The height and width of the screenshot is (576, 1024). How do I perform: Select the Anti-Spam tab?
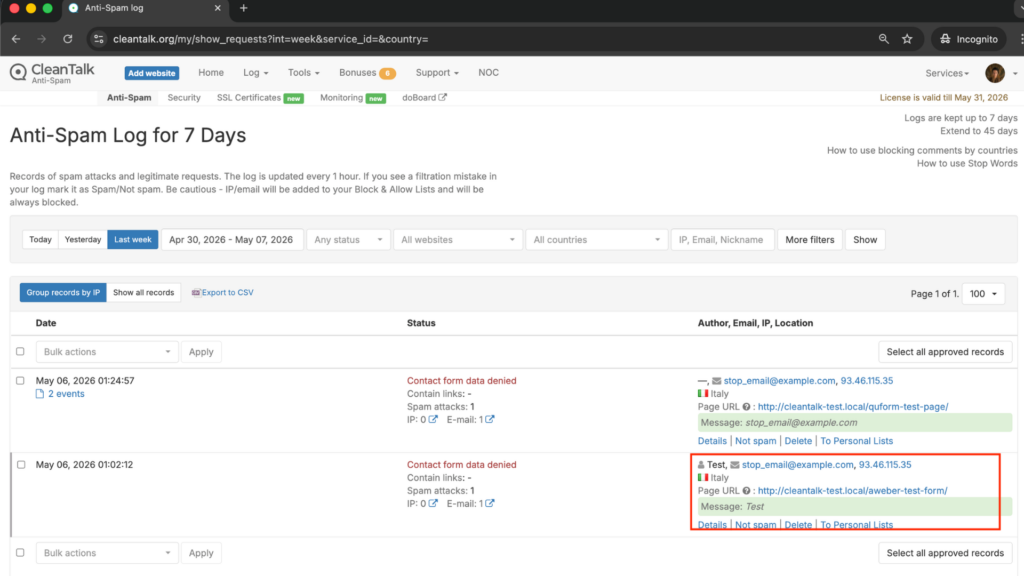coord(129,97)
